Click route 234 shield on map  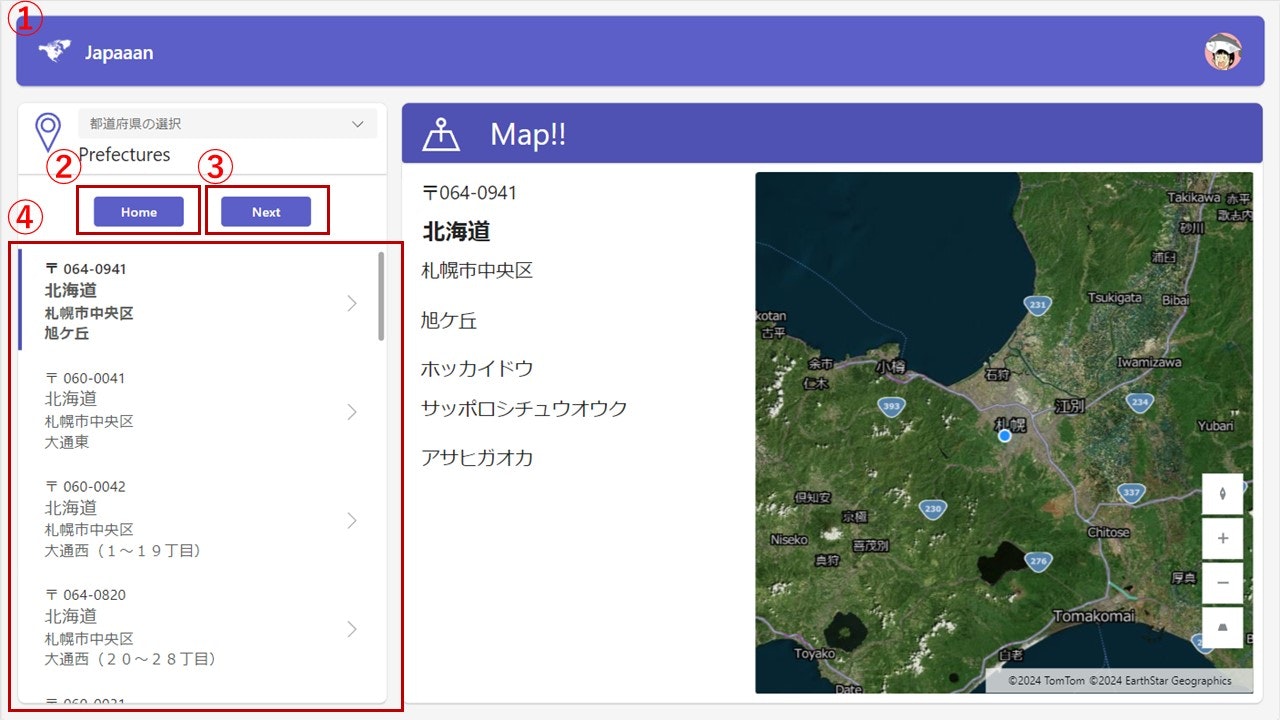[x=1138, y=401]
